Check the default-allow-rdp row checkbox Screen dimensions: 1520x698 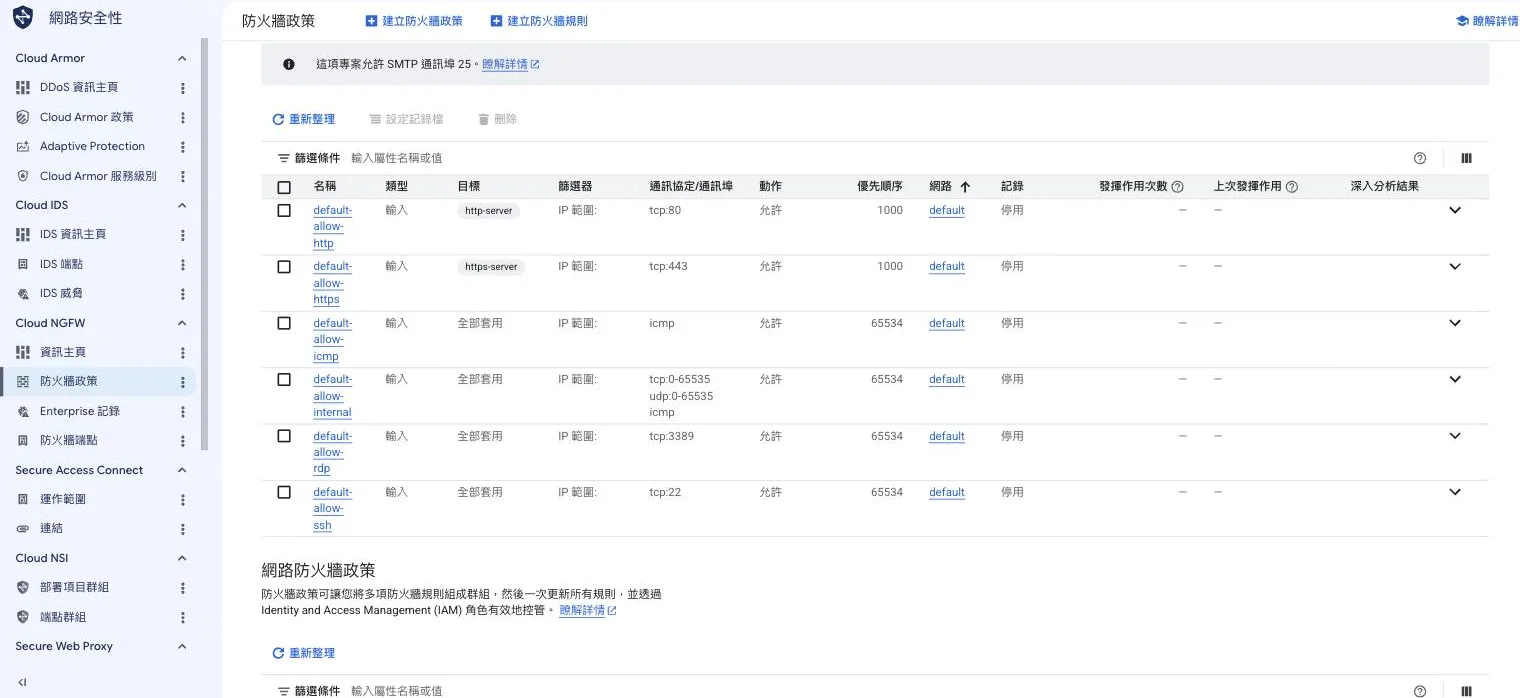[284, 436]
